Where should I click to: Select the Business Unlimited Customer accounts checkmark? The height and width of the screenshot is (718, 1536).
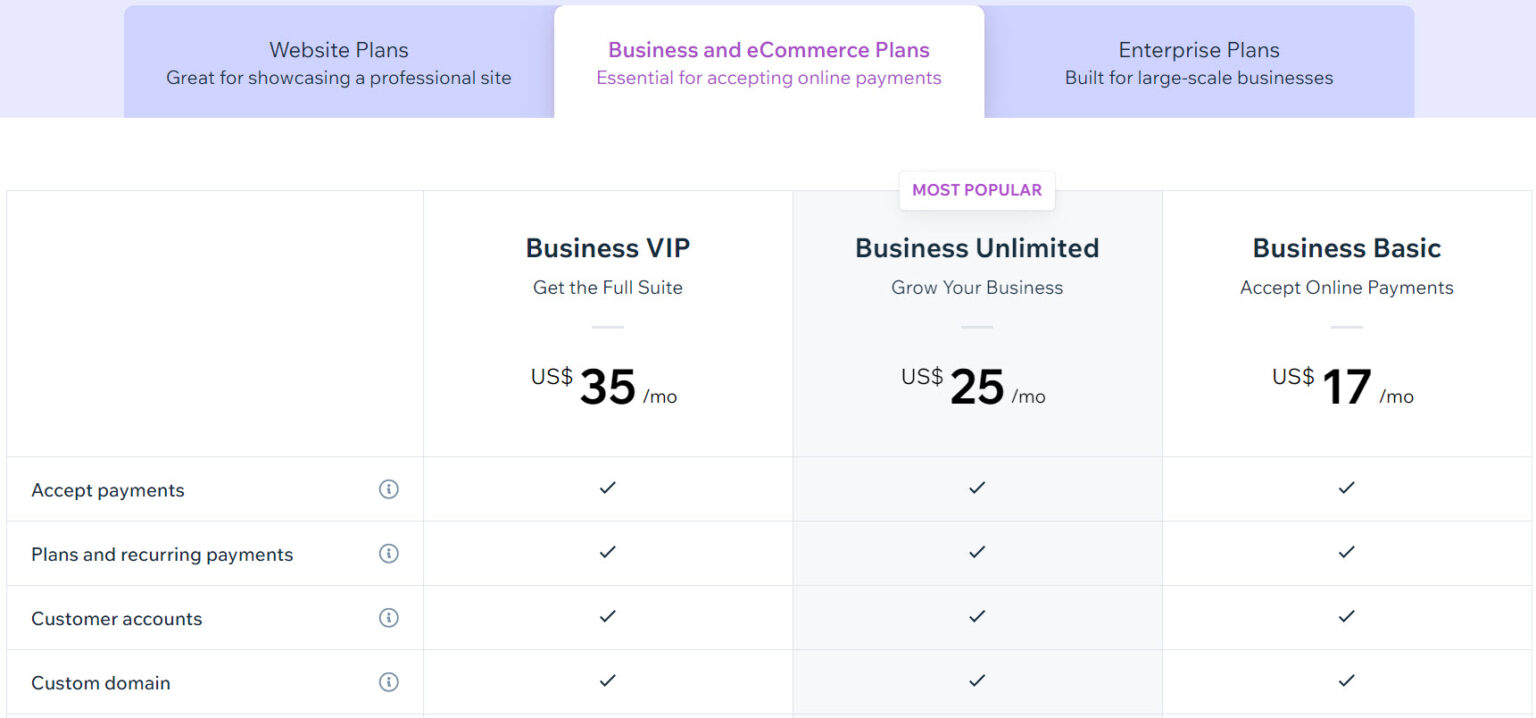[x=976, y=617]
